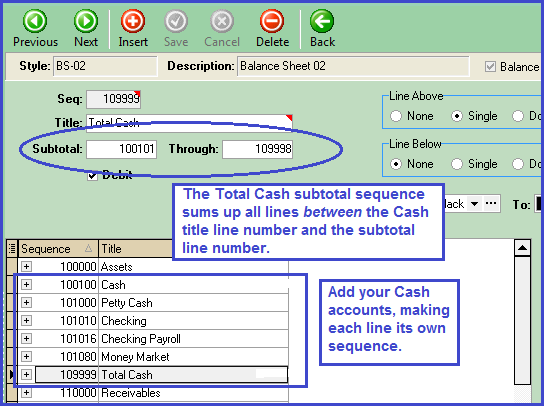The height and width of the screenshot is (406, 544).
Task: Select the Petty Cash title cell
Action: click(x=194, y=303)
